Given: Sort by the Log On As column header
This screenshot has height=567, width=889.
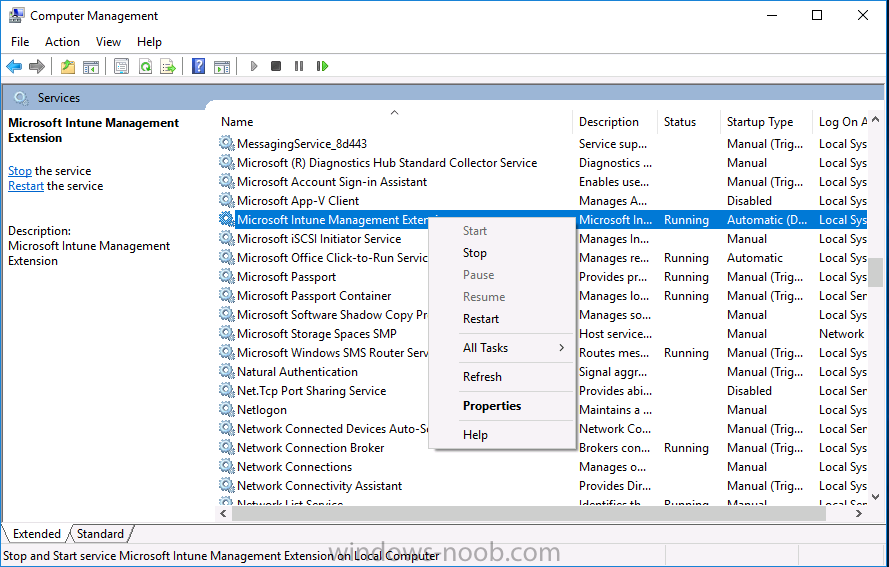Looking at the screenshot, I should 841,121.
